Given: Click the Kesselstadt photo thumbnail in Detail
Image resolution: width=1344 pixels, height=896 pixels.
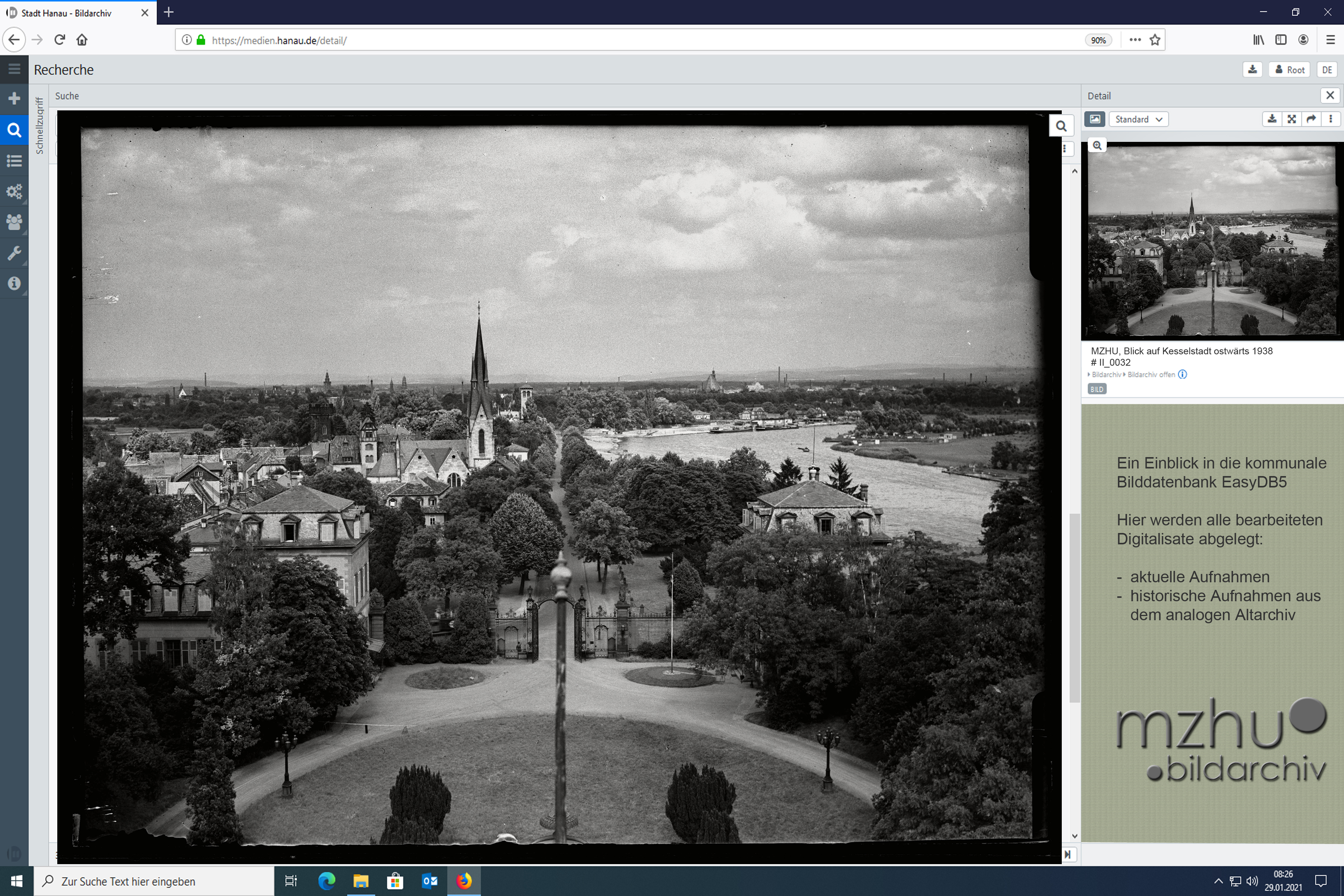Looking at the screenshot, I should tap(1212, 240).
